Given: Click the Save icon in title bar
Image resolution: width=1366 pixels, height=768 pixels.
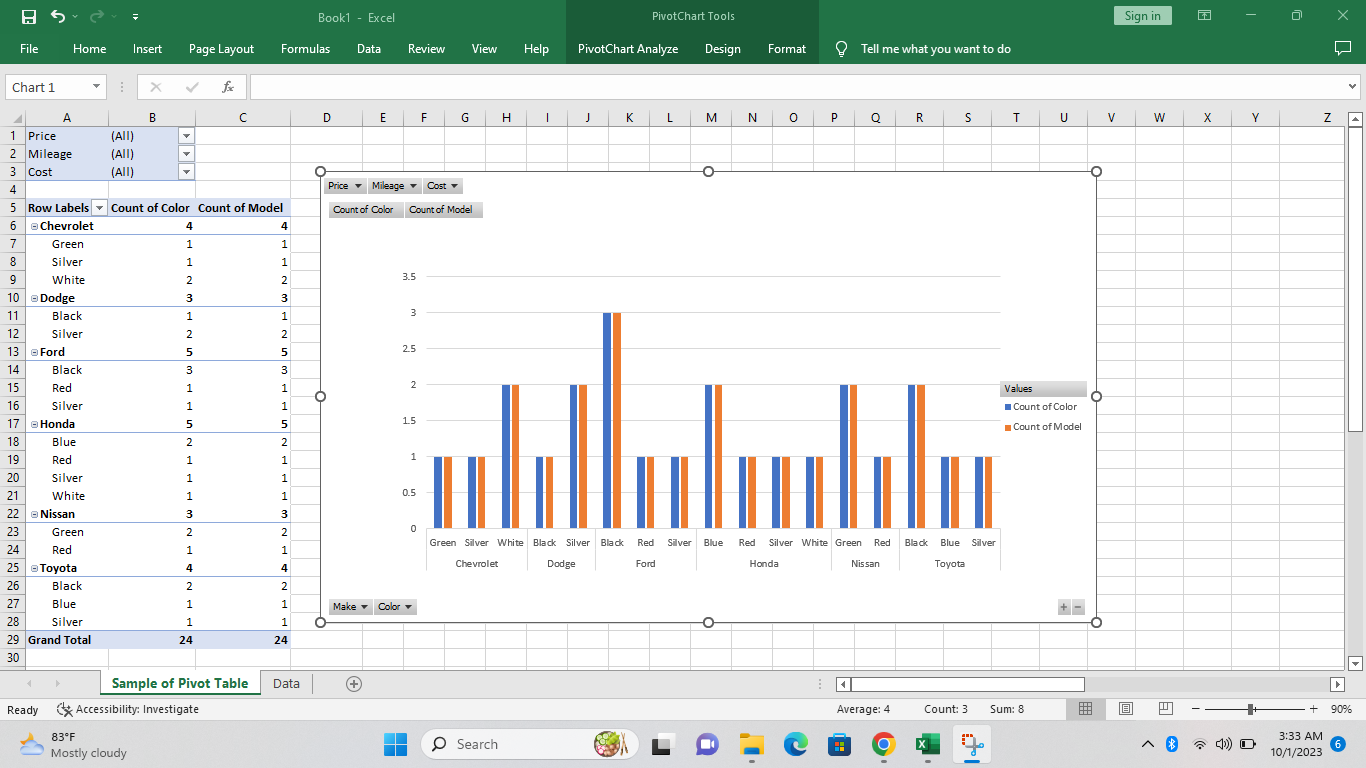Looking at the screenshot, I should coord(29,16).
